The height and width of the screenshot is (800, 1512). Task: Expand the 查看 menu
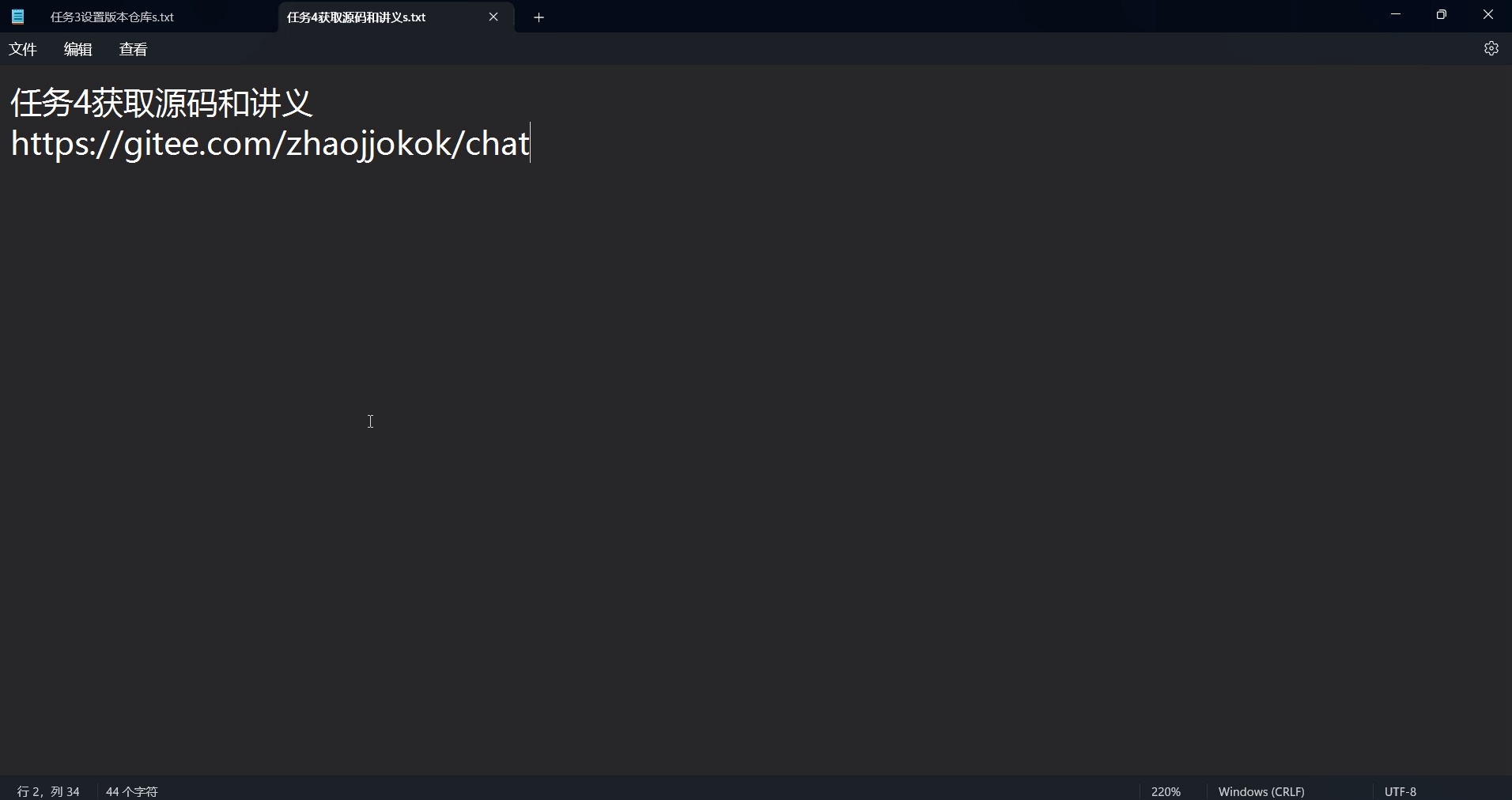coord(134,50)
